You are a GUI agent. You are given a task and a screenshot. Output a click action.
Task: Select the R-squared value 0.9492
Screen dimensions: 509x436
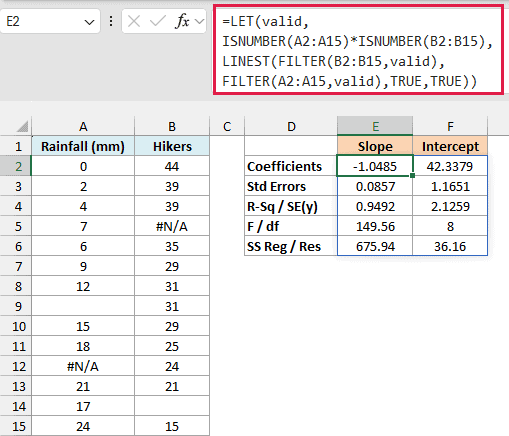click(375, 206)
